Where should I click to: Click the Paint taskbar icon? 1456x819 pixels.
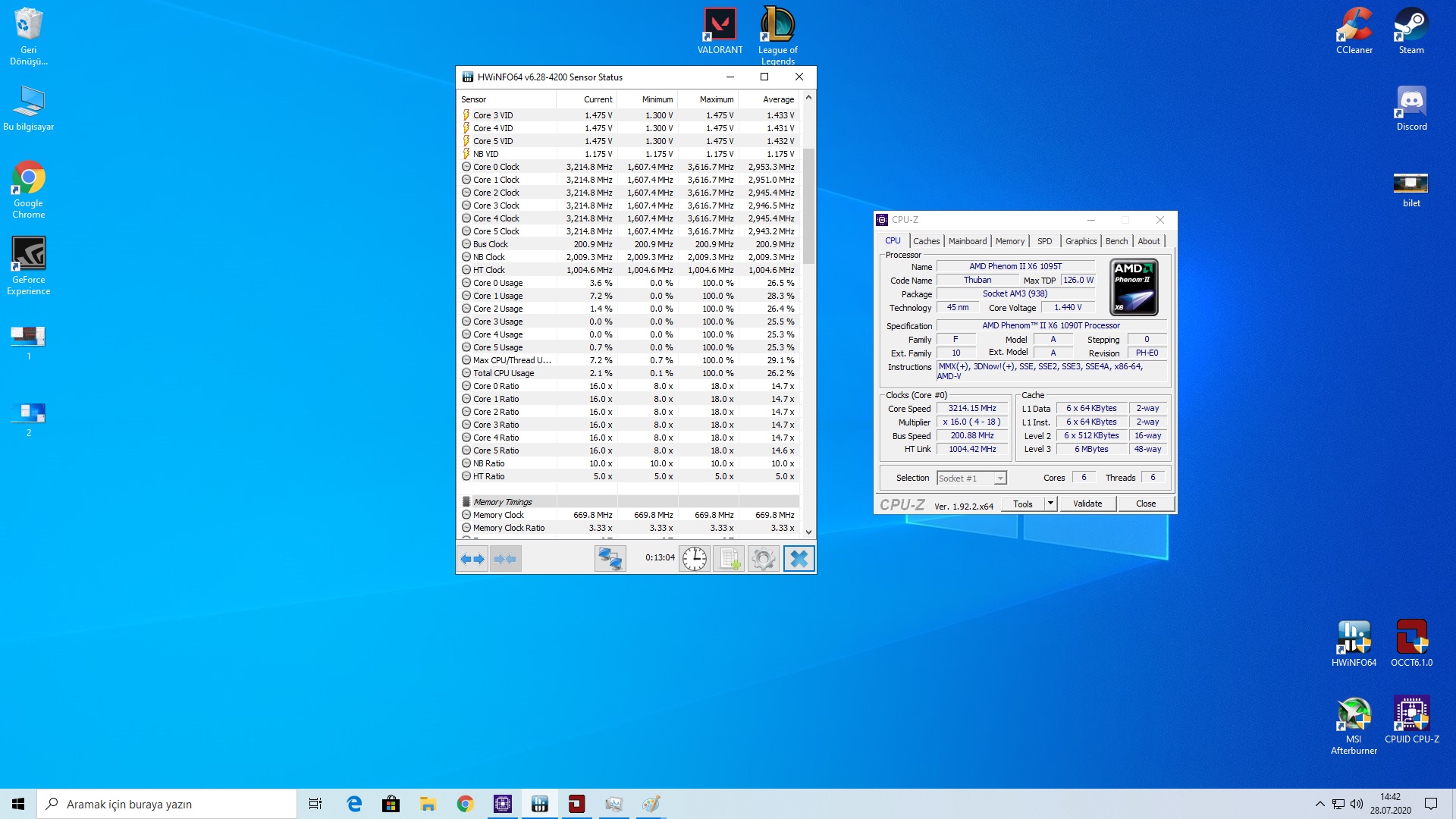click(651, 804)
